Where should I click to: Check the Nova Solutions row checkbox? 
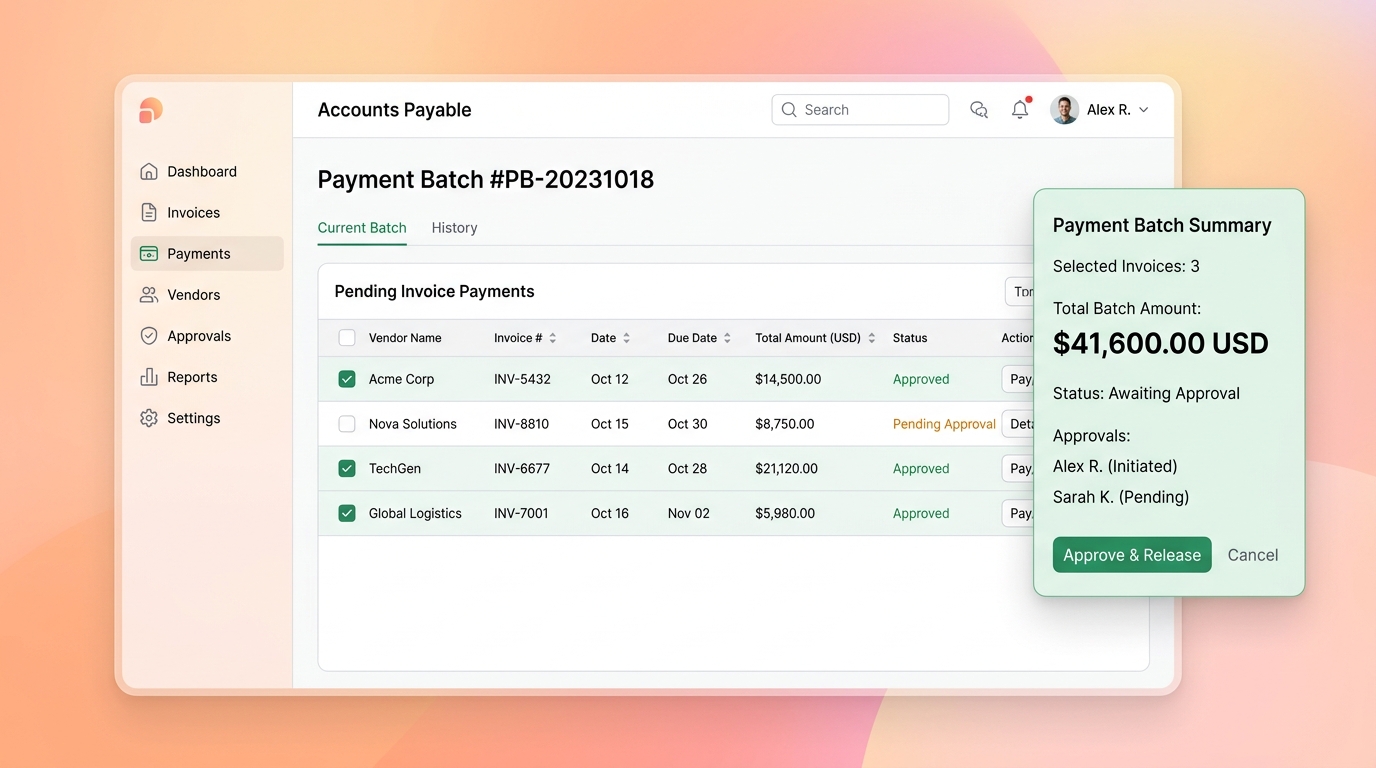(347, 424)
